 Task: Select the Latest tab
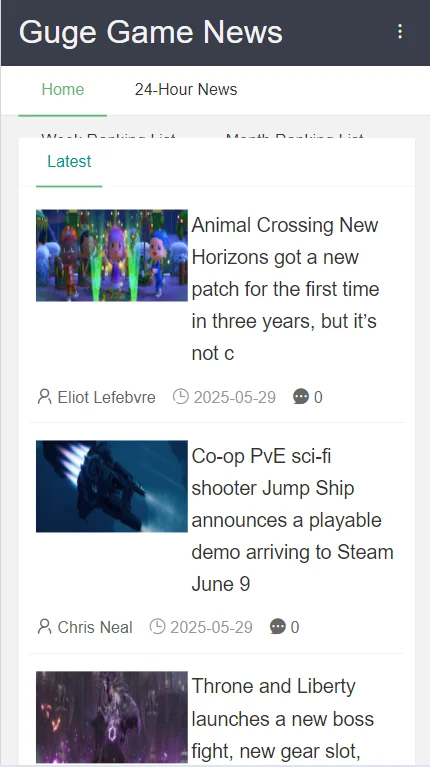(69, 161)
